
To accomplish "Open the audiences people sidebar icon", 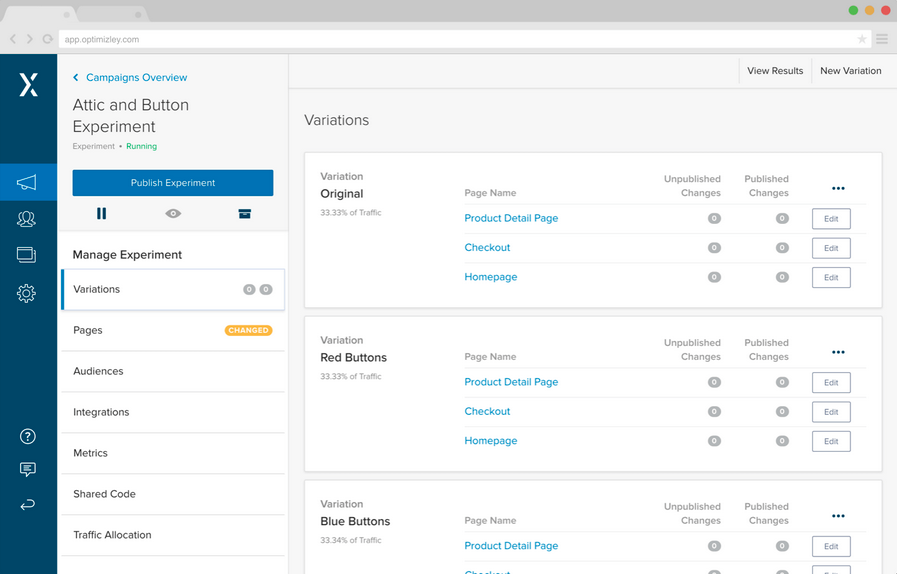I will click(x=26, y=219).
